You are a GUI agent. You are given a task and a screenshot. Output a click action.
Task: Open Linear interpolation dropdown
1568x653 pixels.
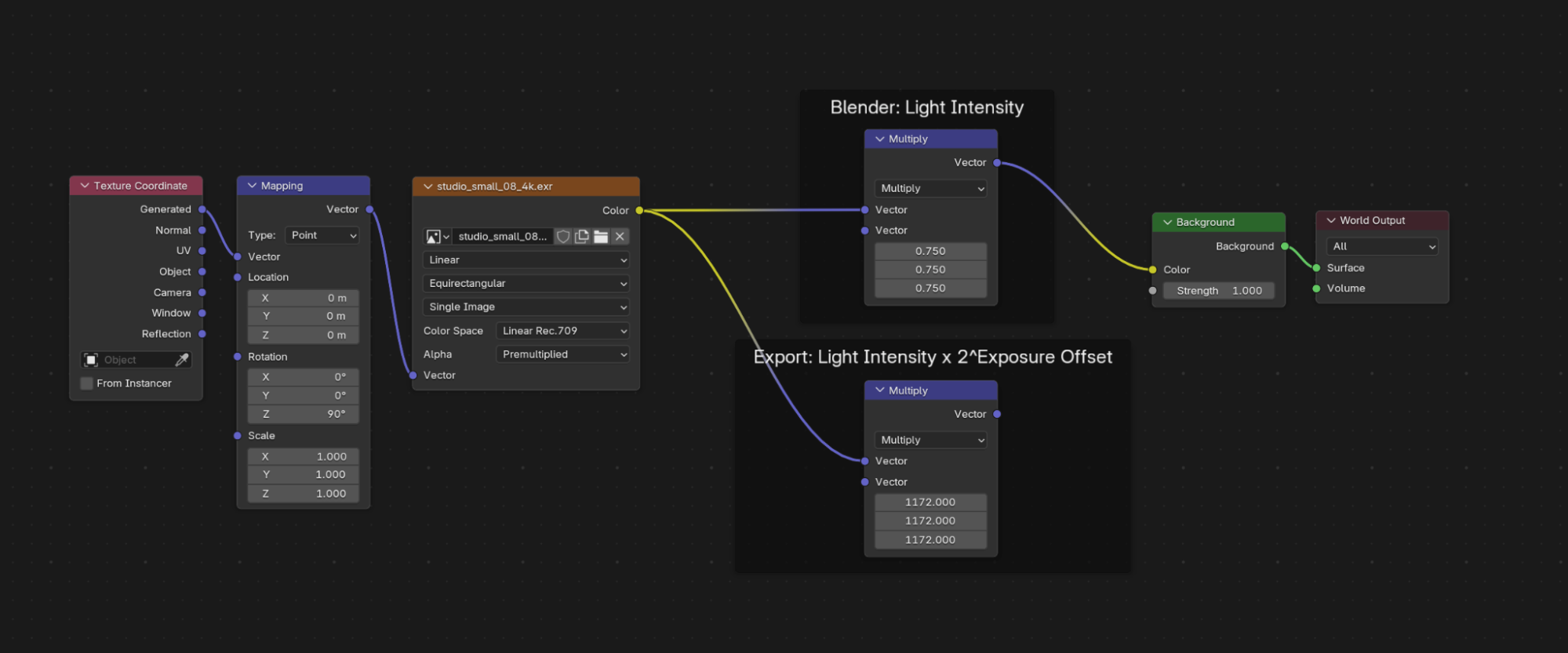526,260
